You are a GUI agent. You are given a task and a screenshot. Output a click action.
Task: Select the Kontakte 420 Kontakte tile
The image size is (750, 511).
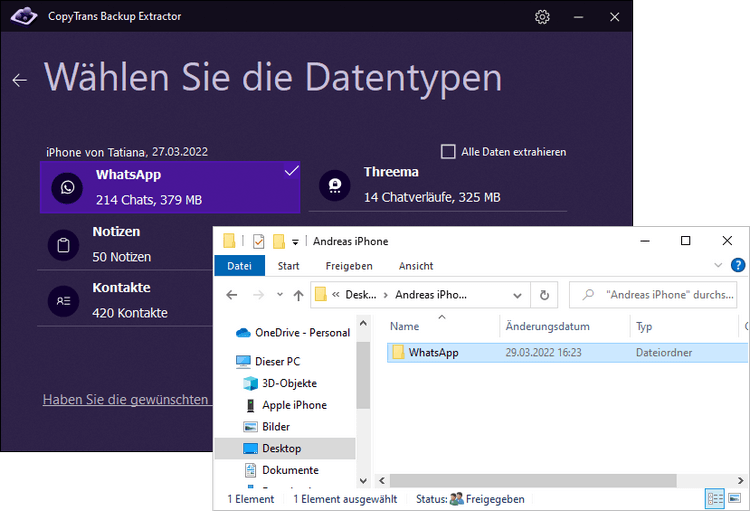coord(125,300)
